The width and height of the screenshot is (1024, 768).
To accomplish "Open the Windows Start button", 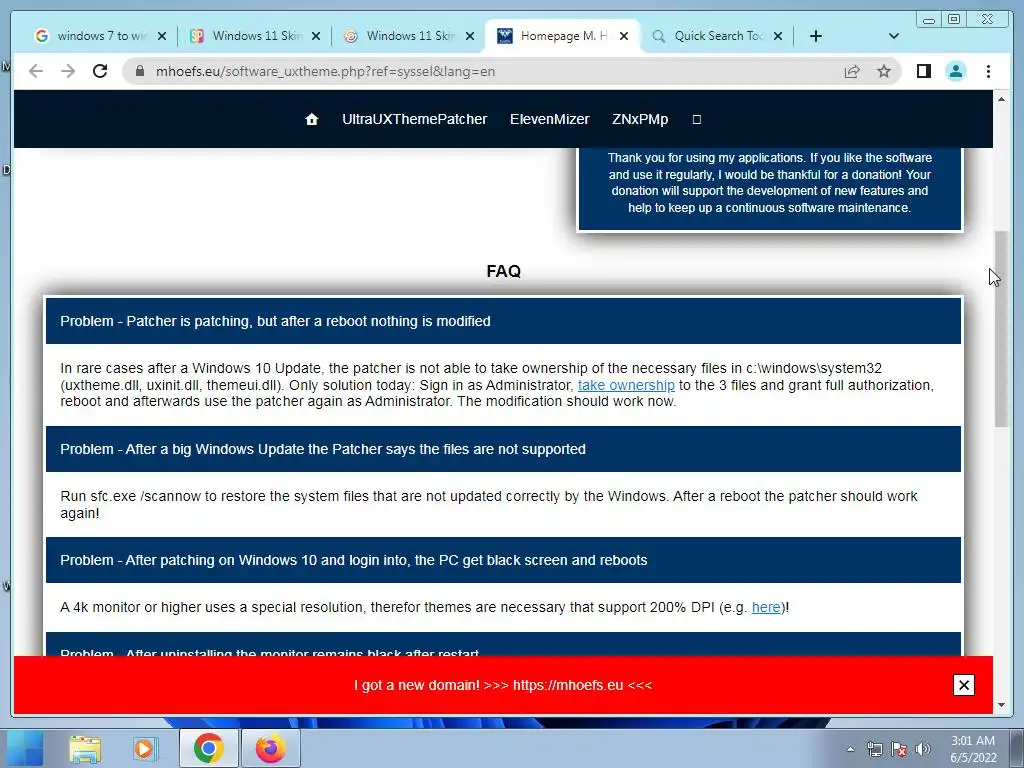I will (23, 748).
